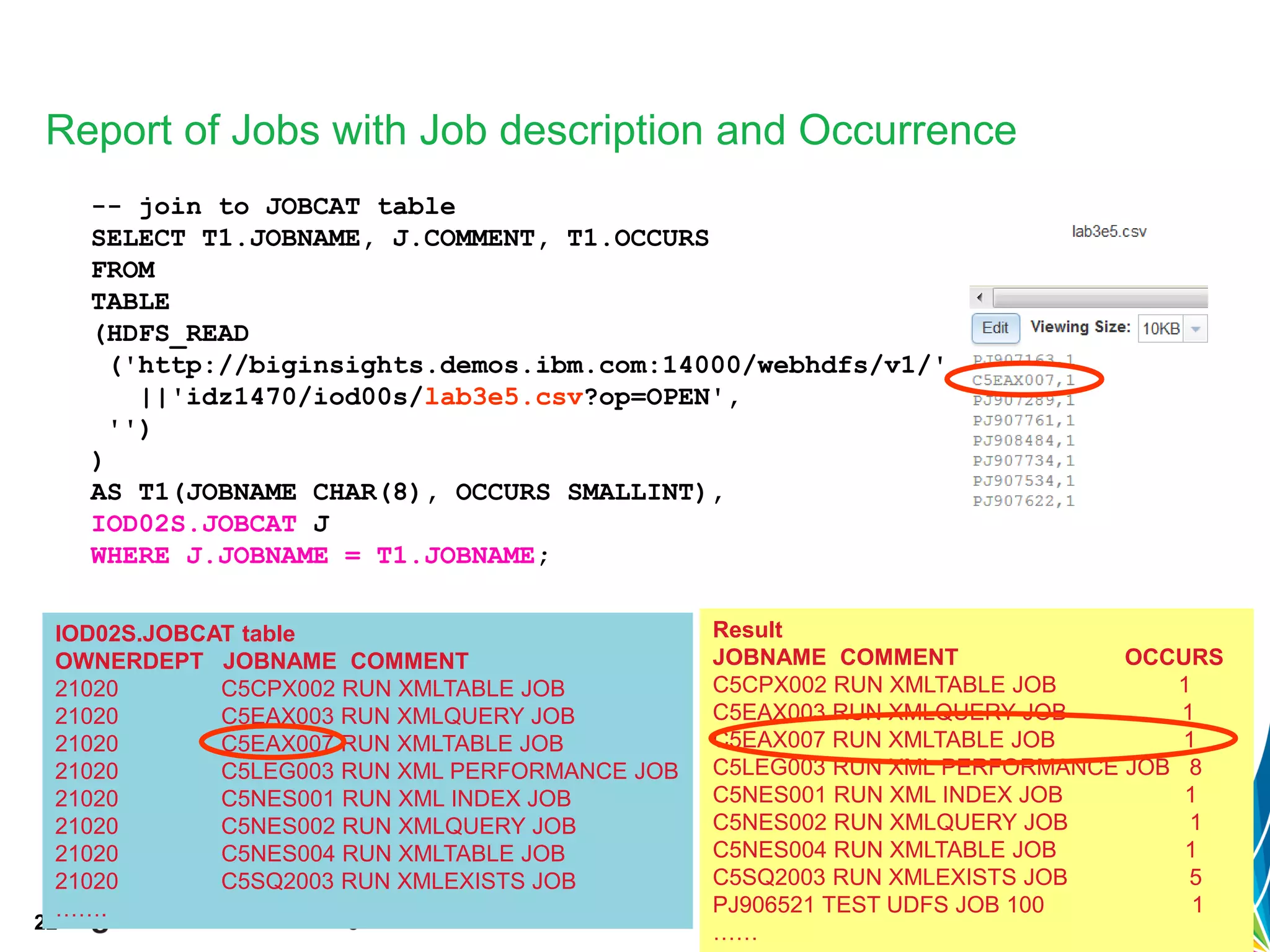This screenshot has height=952, width=1270.
Task: Select the PJ907761,1 line in csv viewer
Action: coord(1023,420)
